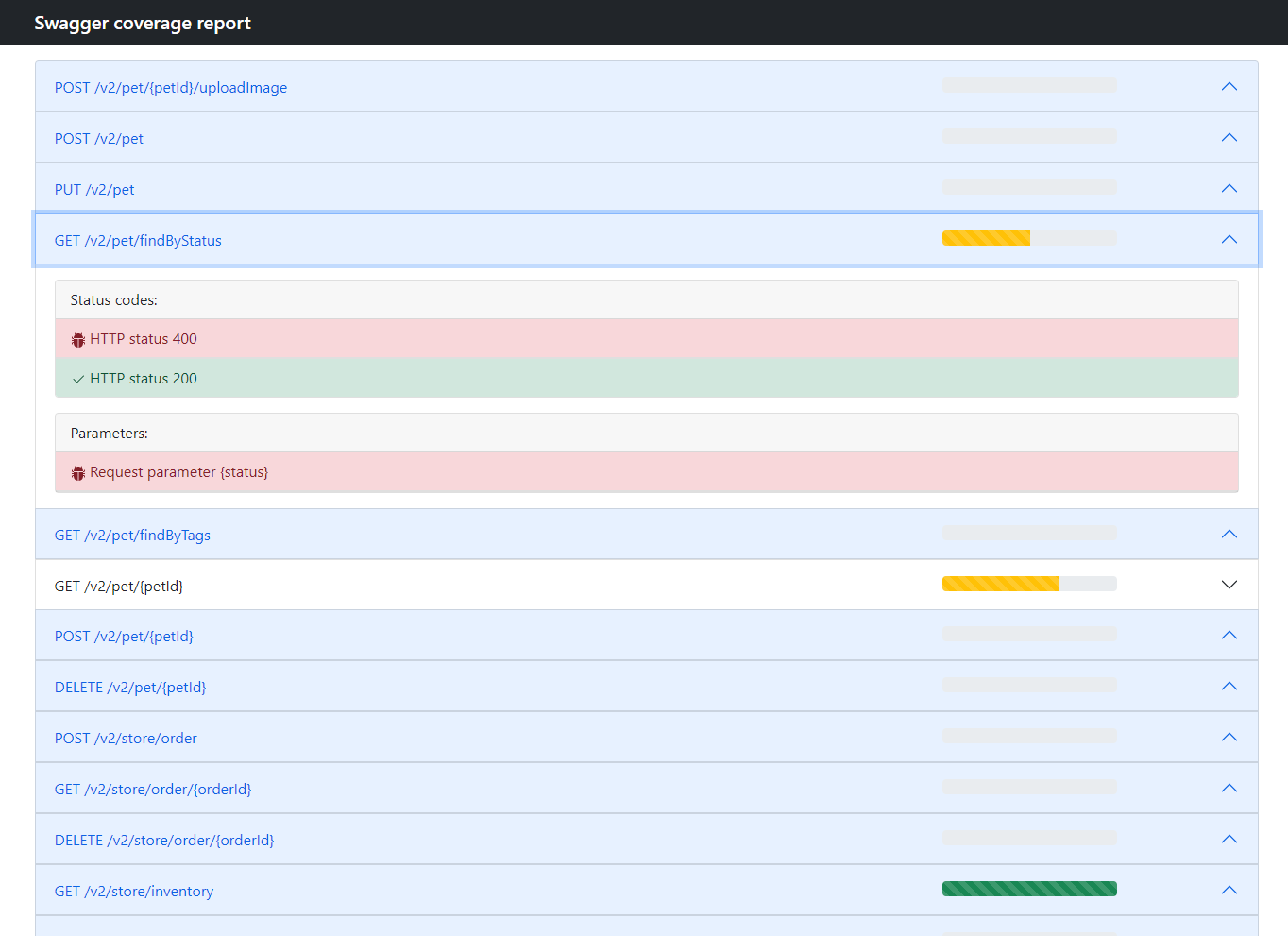Toggle chevron on GET /v2/store/inventory row
The height and width of the screenshot is (936, 1288).
(1229, 891)
